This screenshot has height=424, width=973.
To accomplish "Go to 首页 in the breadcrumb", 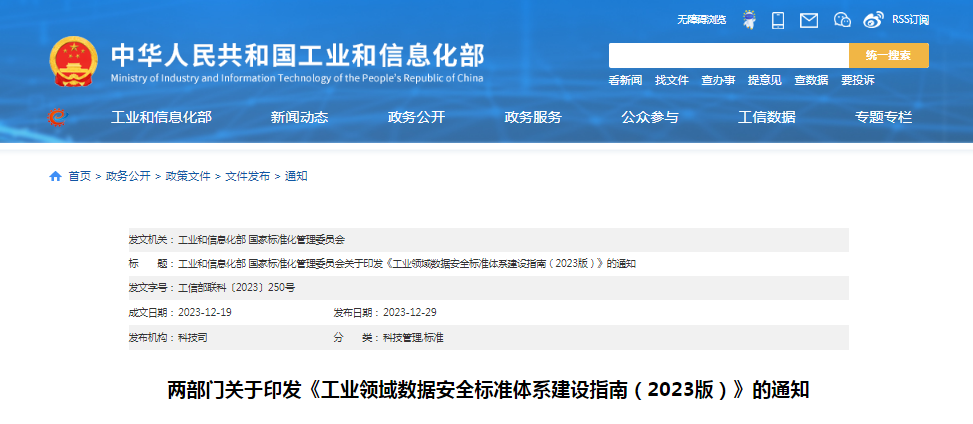I will 79,176.
